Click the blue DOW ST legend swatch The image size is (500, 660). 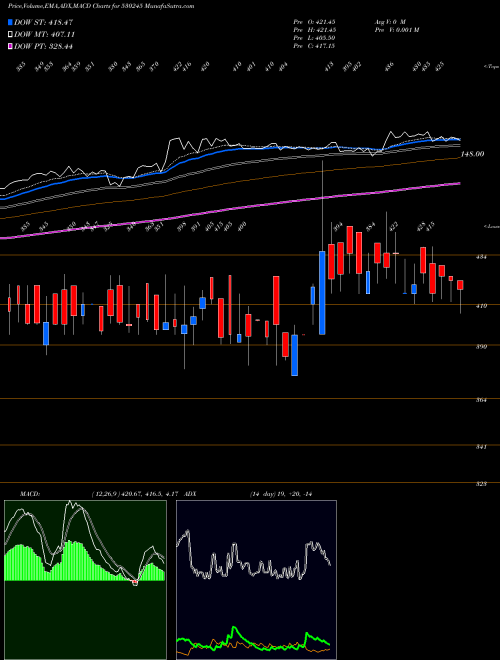pos(10,22)
